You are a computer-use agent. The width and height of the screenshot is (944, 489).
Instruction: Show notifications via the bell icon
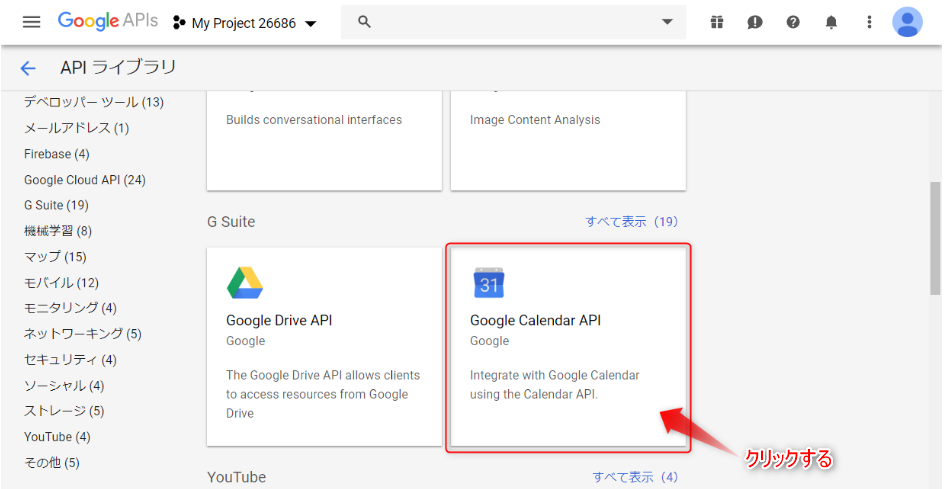(831, 22)
